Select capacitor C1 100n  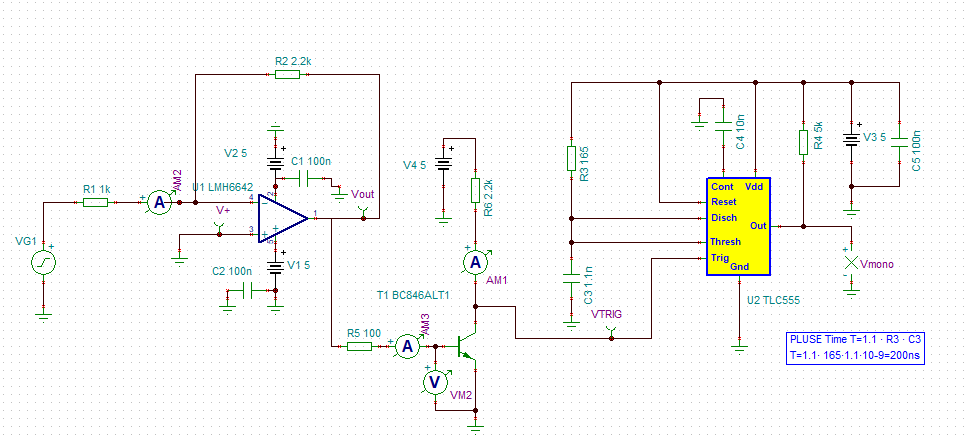[303, 179]
